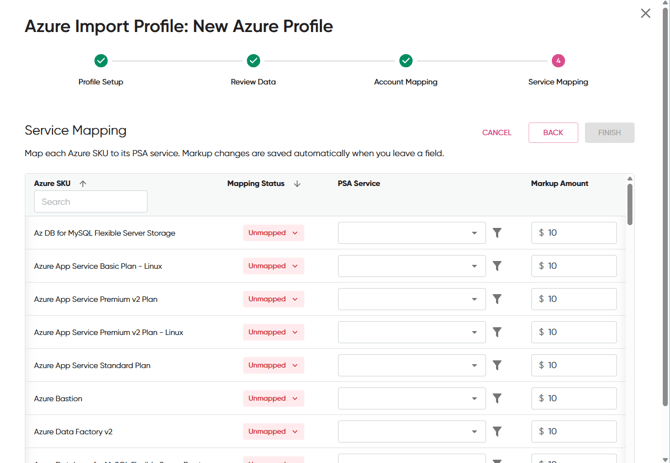
Task: Filter services for Azure App Service Premium v2 Plan
Action: [x=497, y=299]
